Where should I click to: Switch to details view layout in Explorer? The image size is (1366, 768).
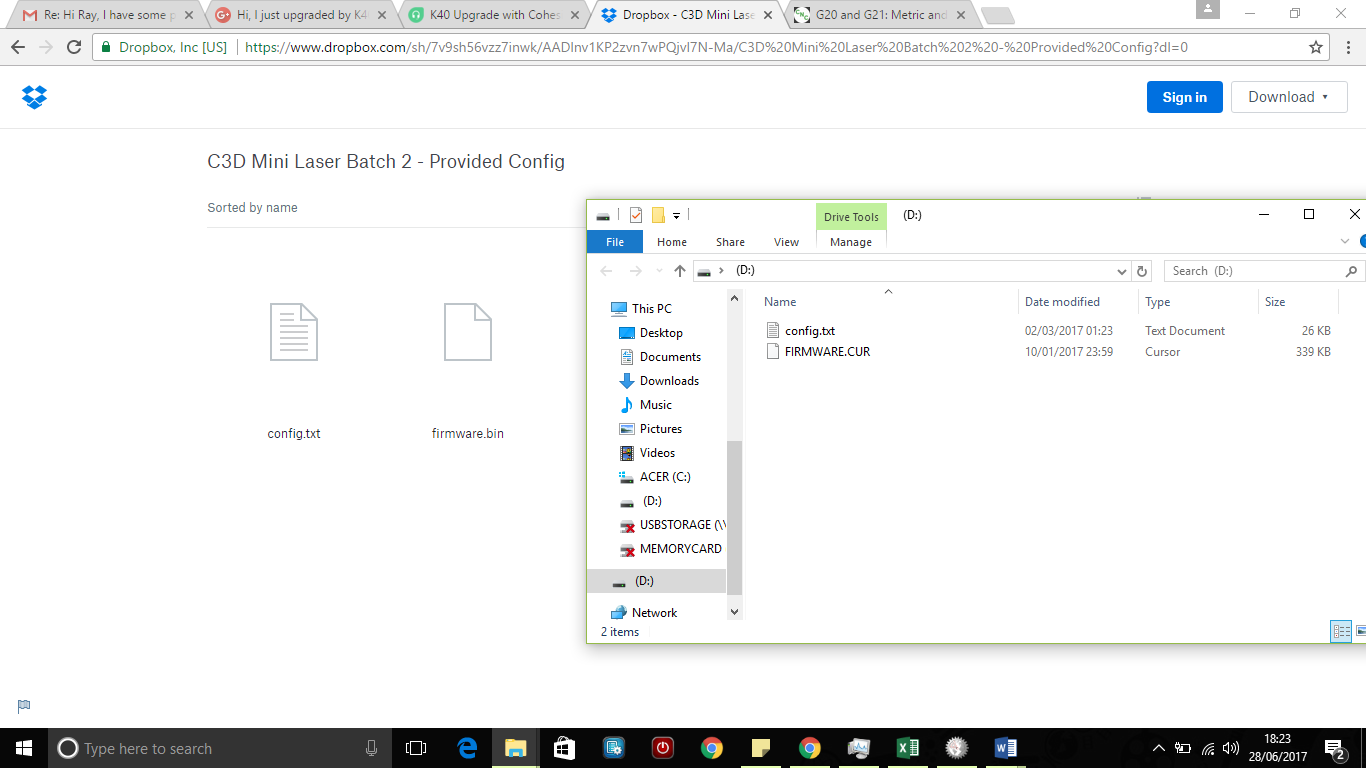1341,631
